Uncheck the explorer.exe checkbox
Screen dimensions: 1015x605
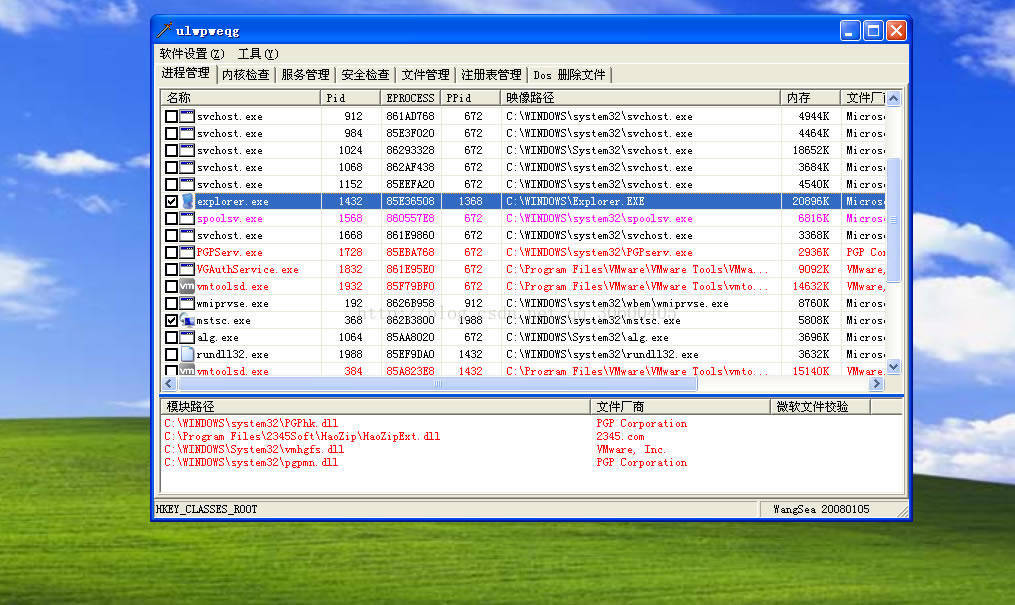pos(171,201)
